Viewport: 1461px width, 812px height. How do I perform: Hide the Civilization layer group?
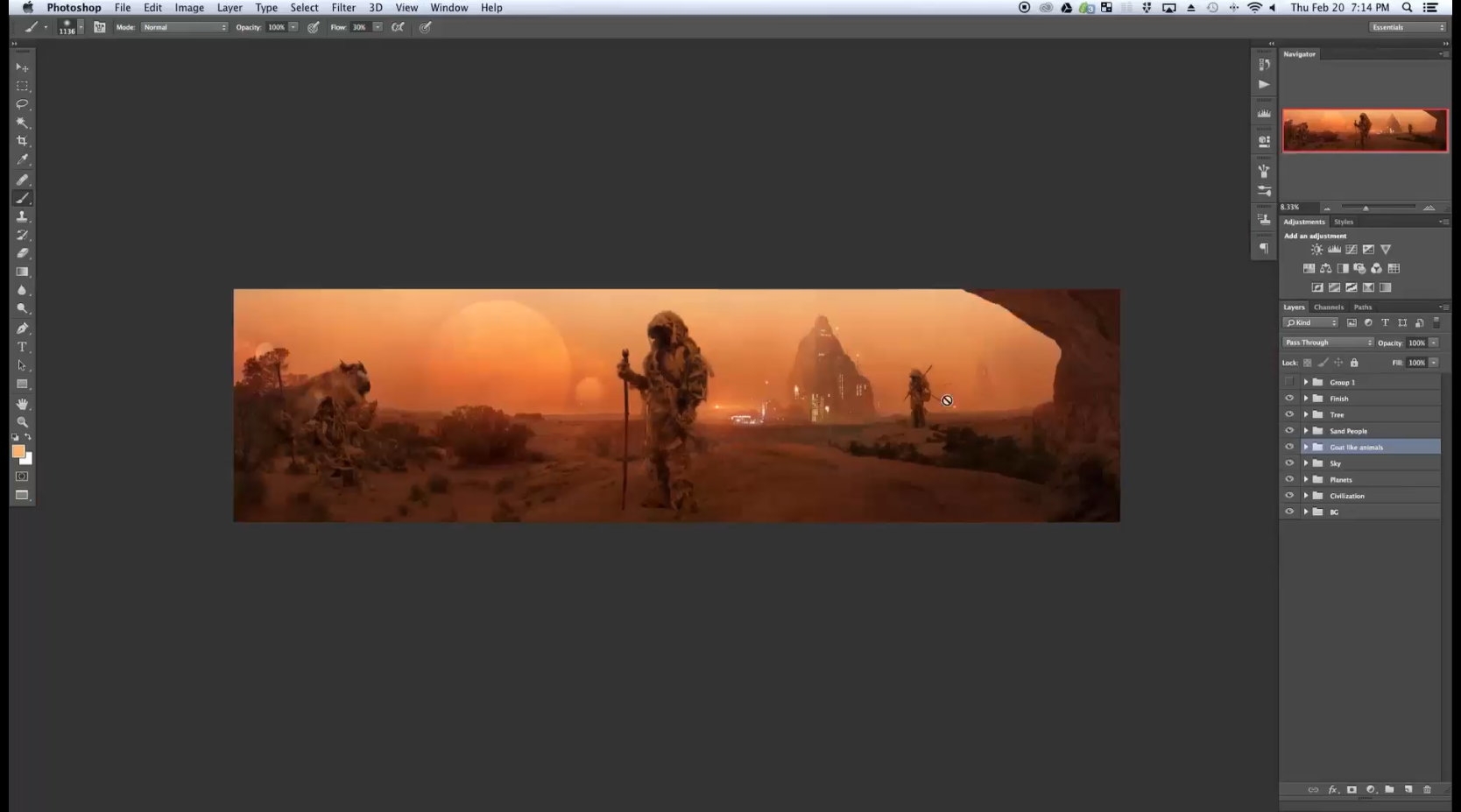click(x=1289, y=496)
